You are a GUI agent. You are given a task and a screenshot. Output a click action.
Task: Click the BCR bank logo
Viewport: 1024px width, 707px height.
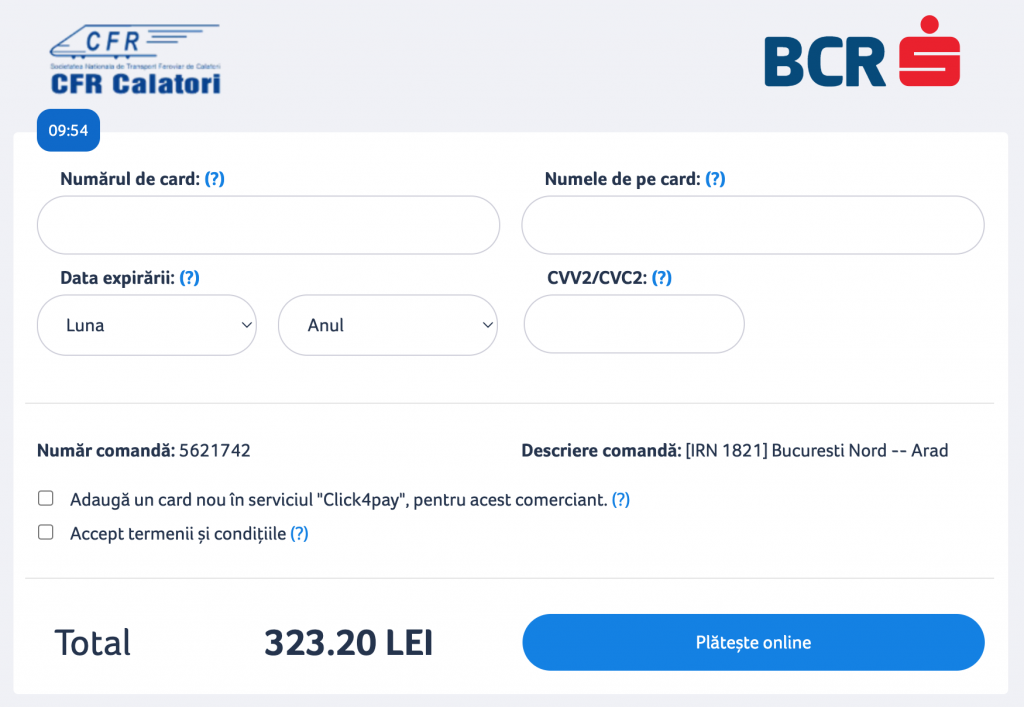(x=862, y=50)
